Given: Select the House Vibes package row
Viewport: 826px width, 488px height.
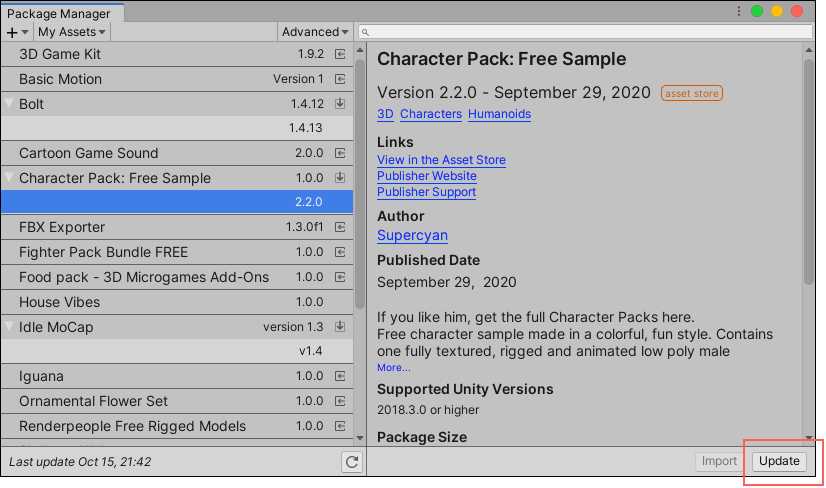Looking at the screenshot, I should [177, 302].
